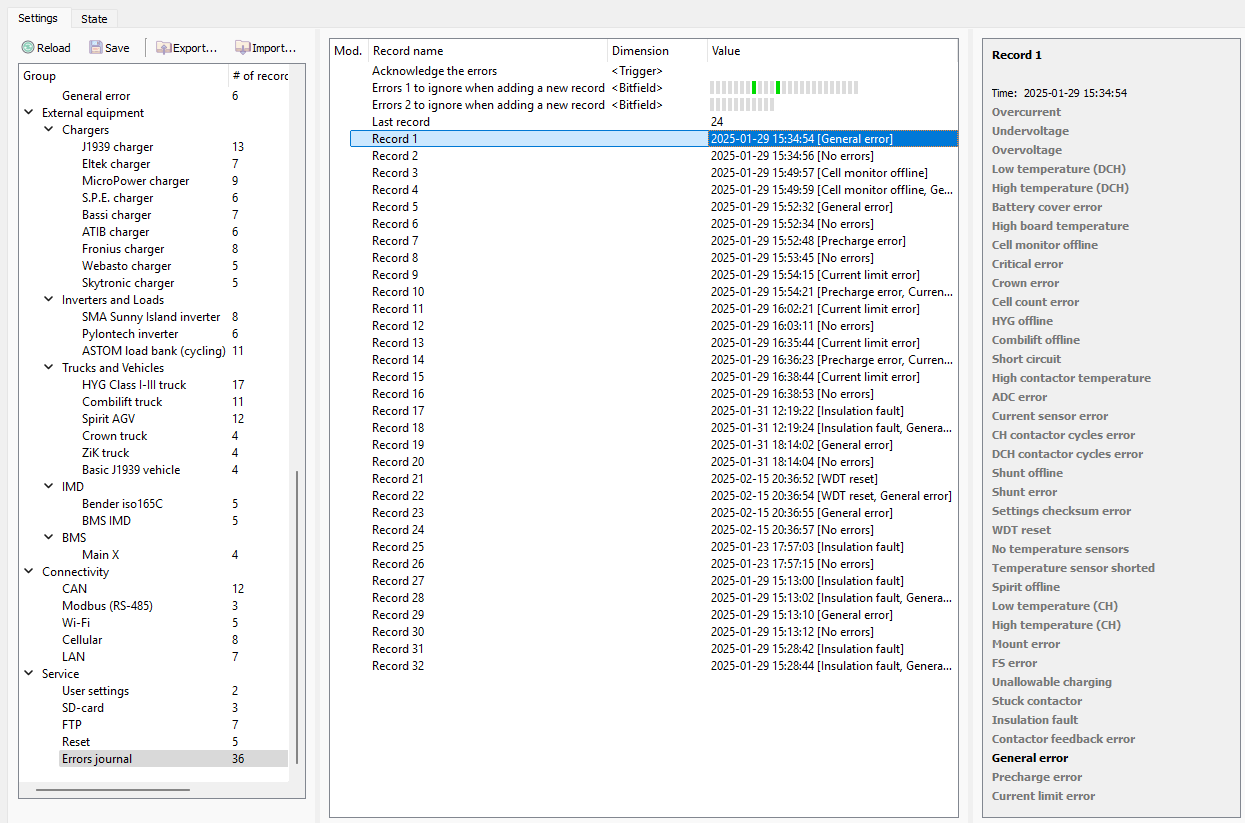
Task: Click the group tree vertical scrollbar
Action: coord(297,618)
